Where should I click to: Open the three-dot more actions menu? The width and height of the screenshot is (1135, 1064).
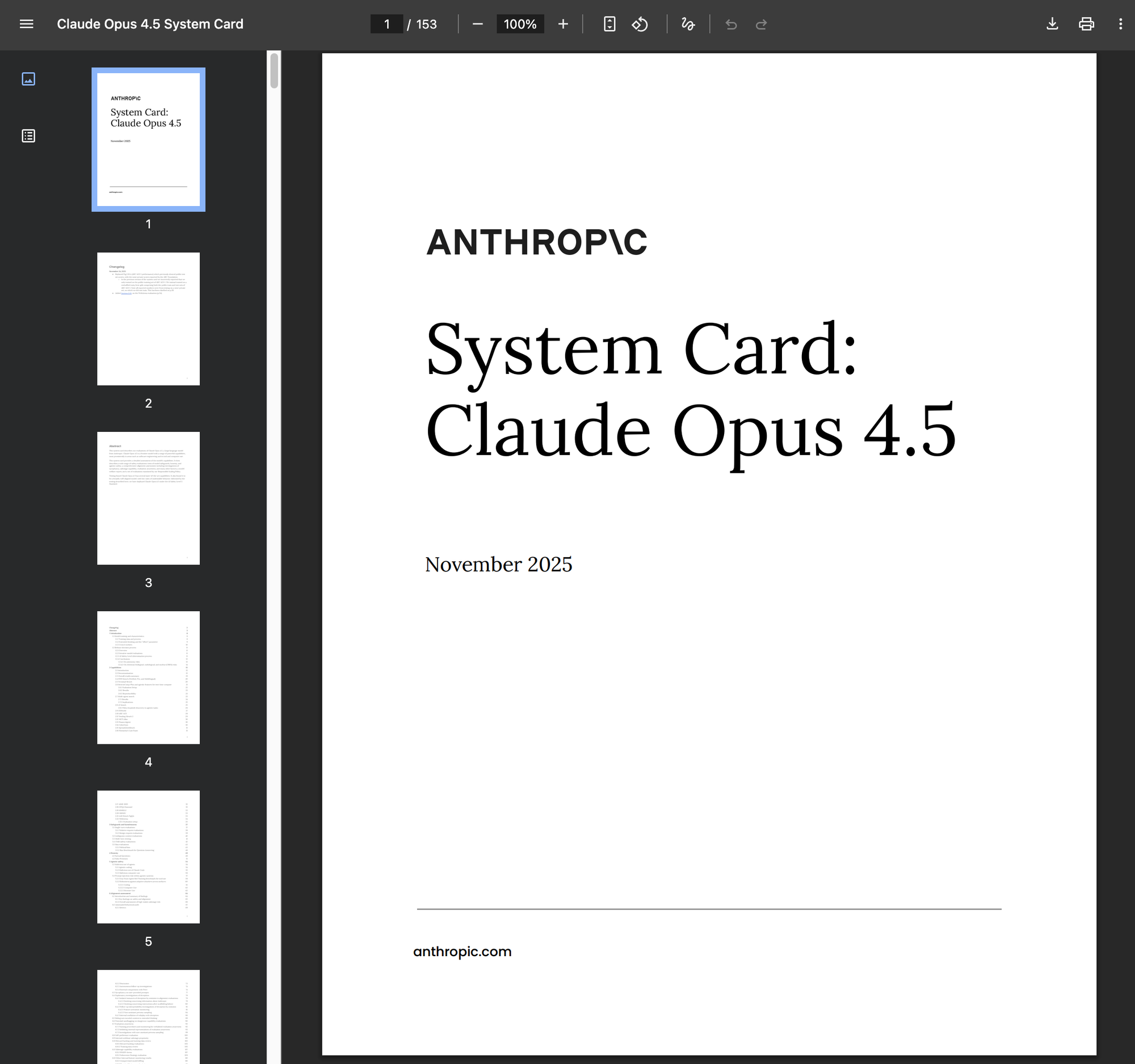coord(1120,24)
